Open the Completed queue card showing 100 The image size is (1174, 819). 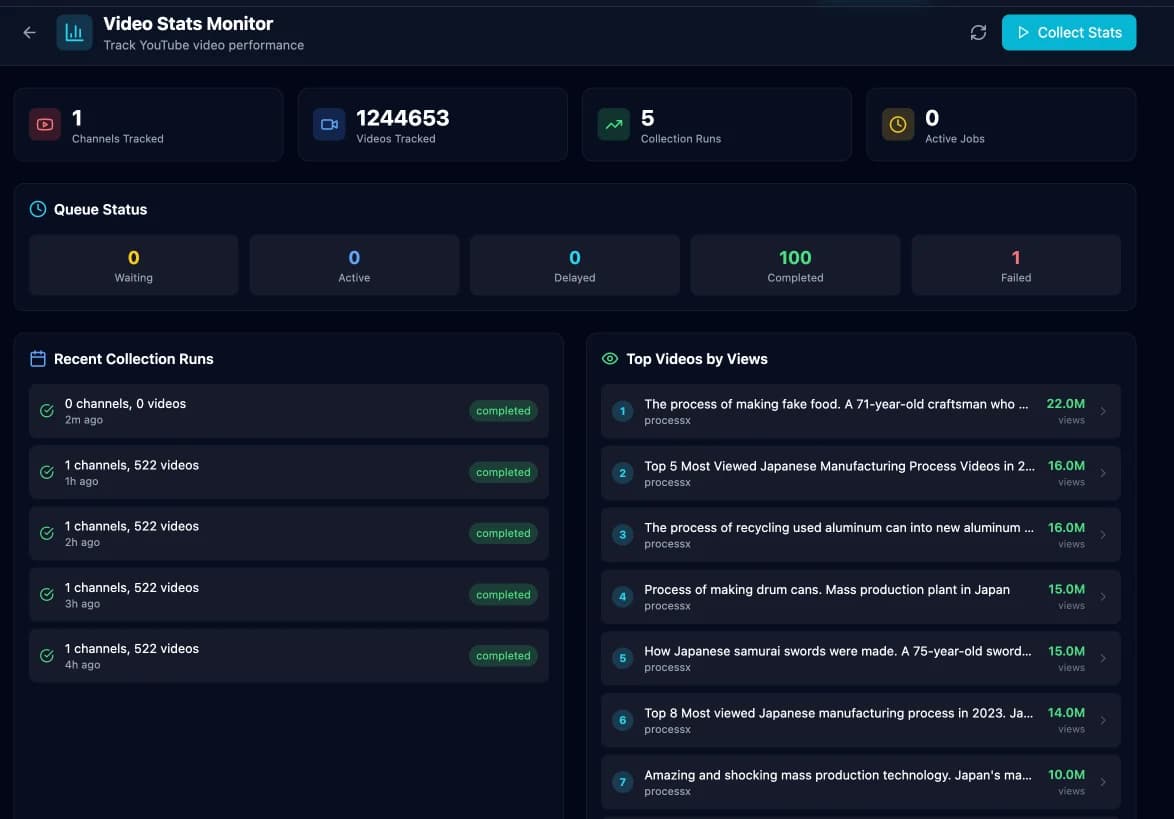click(795, 265)
